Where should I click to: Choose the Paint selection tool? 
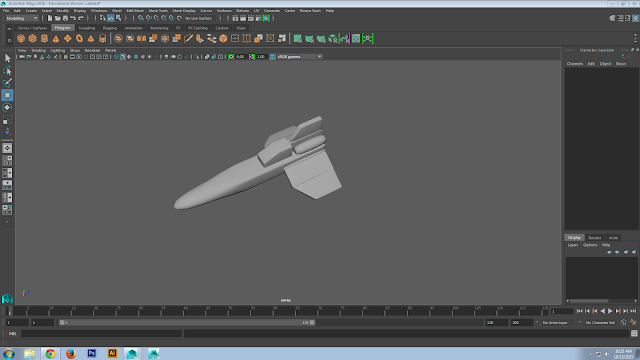pos(7,82)
